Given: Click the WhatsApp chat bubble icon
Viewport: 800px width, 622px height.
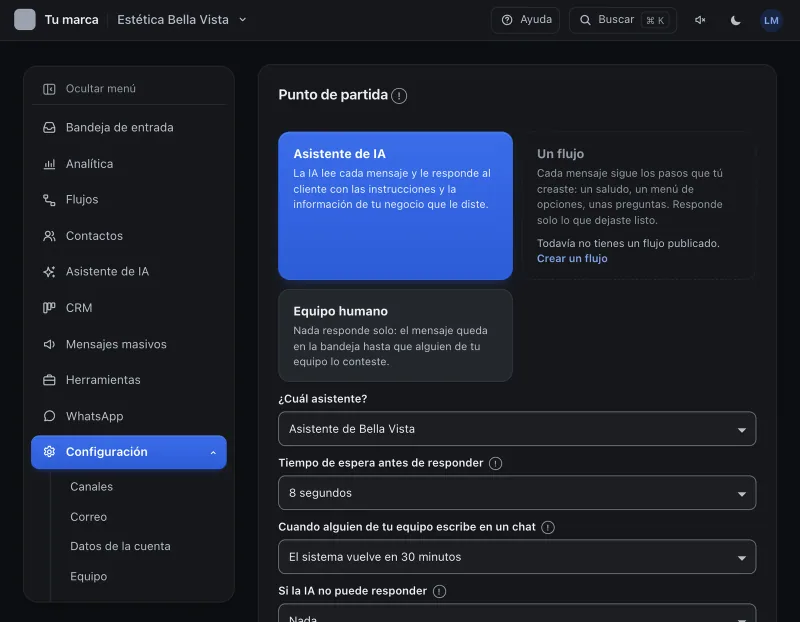Looking at the screenshot, I should pos(49,416).
